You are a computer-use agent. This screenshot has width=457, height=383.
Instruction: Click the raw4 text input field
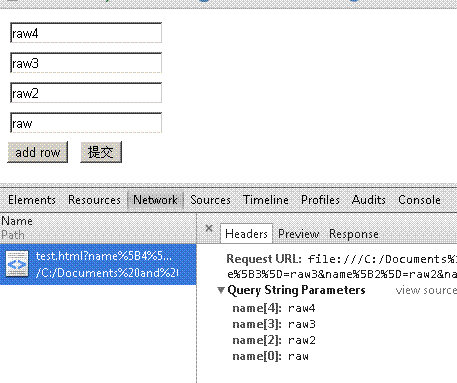[x=86, y=33]
